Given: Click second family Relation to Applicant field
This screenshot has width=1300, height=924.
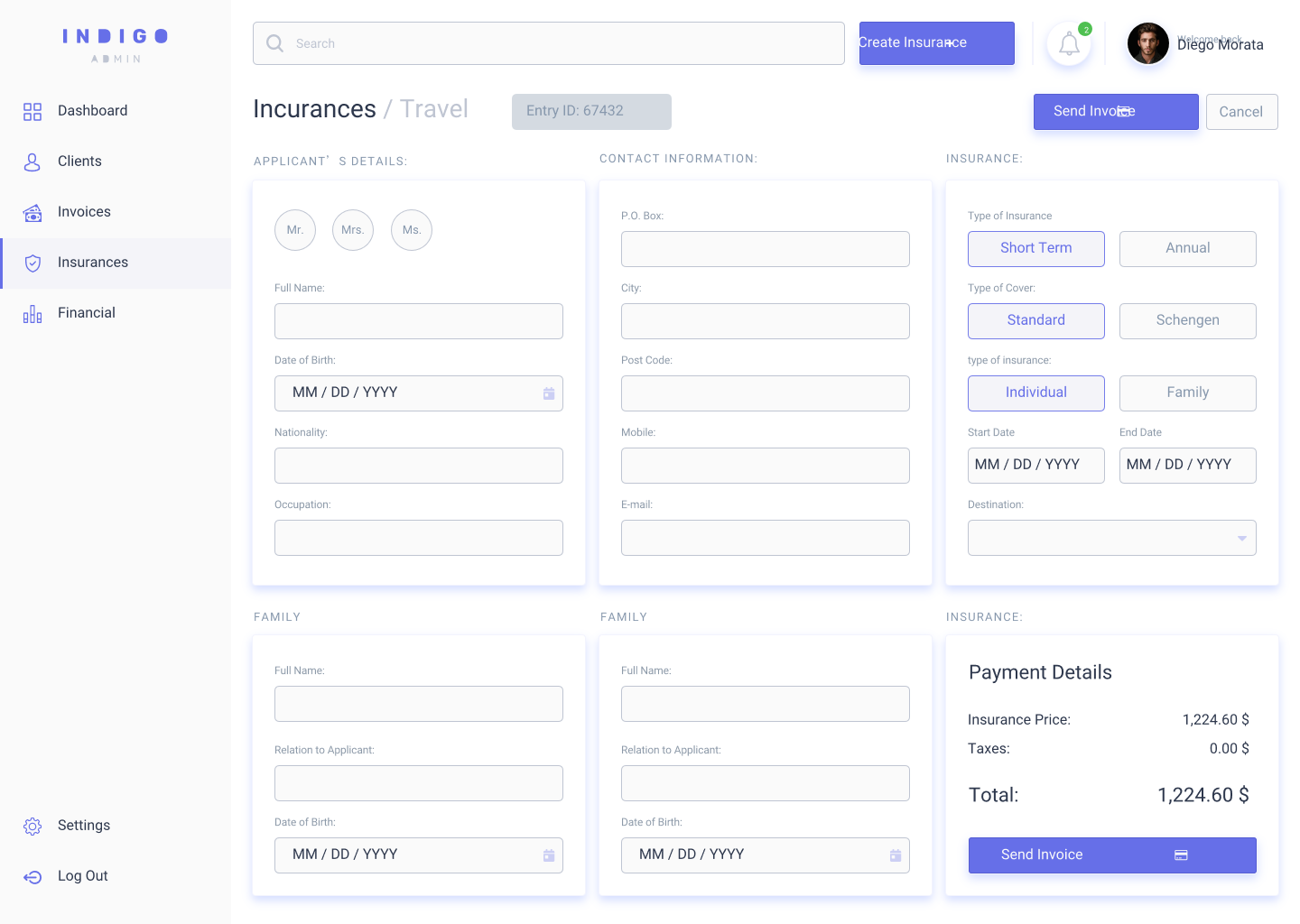Looking at the screenshot, I should click(766, 783).
